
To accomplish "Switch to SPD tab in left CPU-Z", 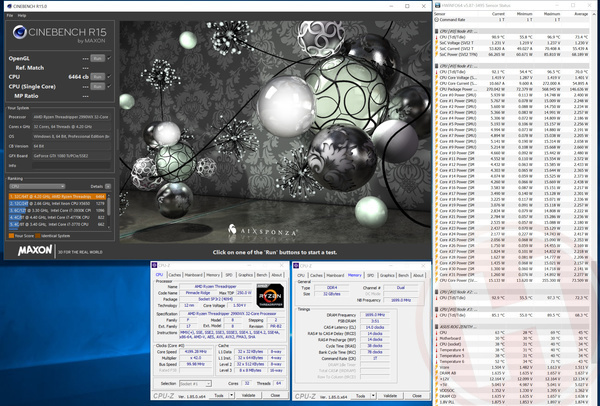I will tap(229, 275).
